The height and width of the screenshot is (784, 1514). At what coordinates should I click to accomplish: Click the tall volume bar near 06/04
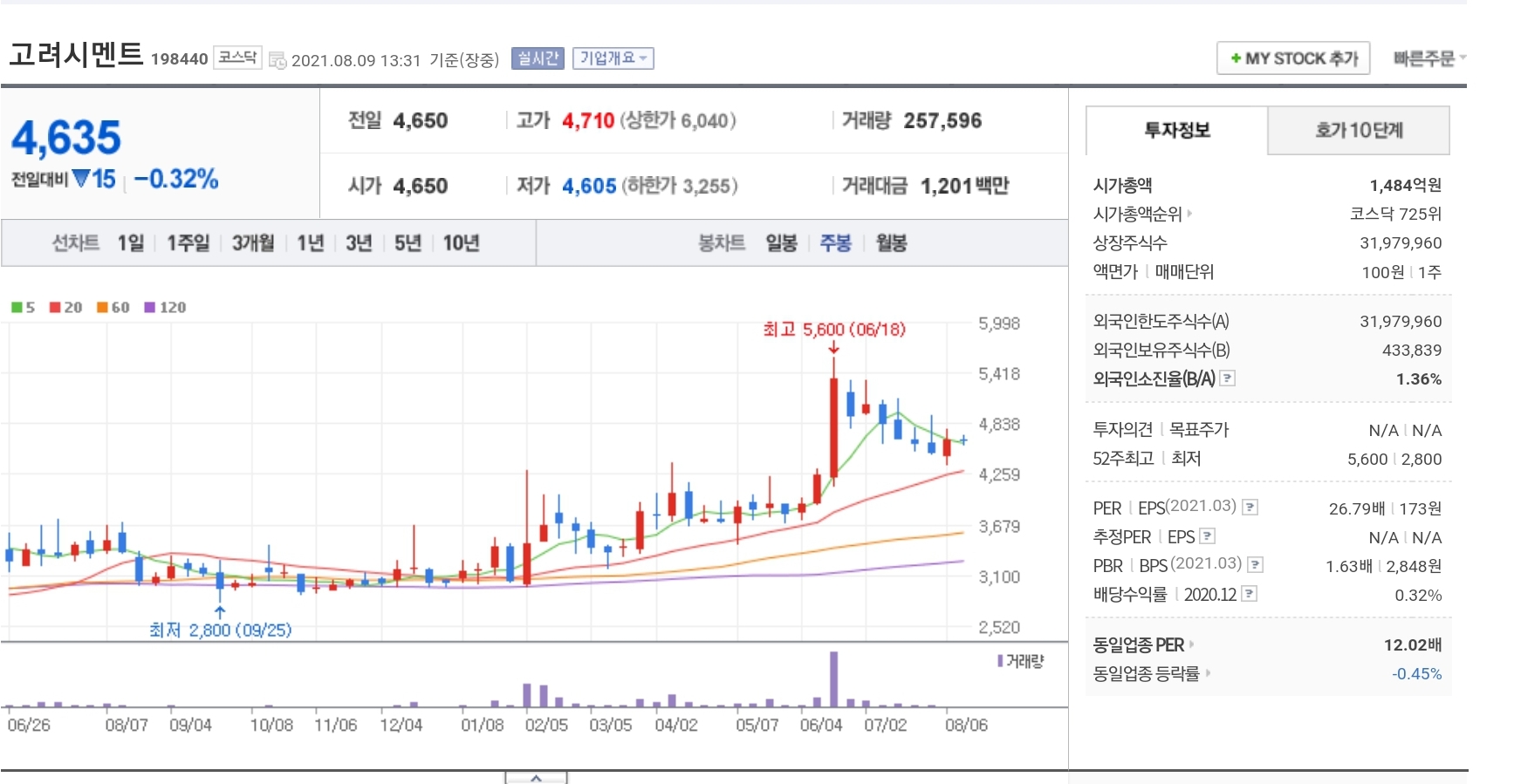click(833, 679)
